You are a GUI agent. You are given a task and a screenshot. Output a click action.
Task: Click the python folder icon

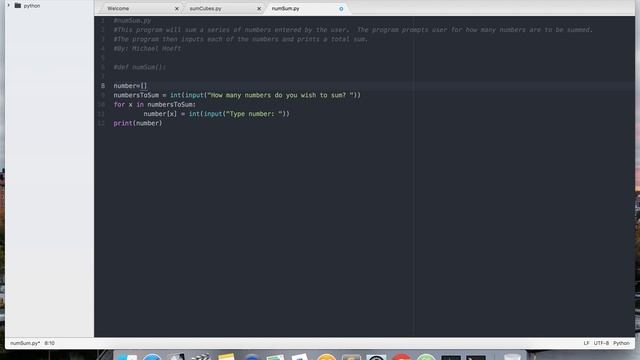[18, 6]
